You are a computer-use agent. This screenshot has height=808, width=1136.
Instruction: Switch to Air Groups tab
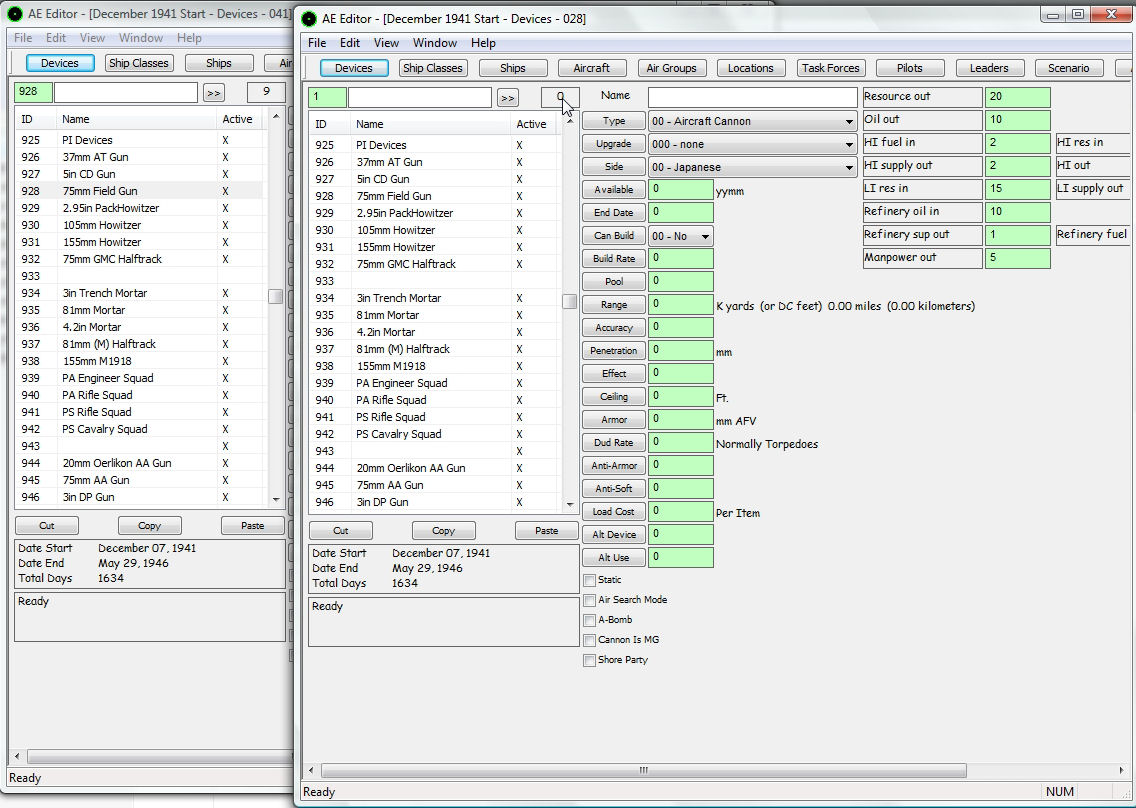tap(671, 68)
